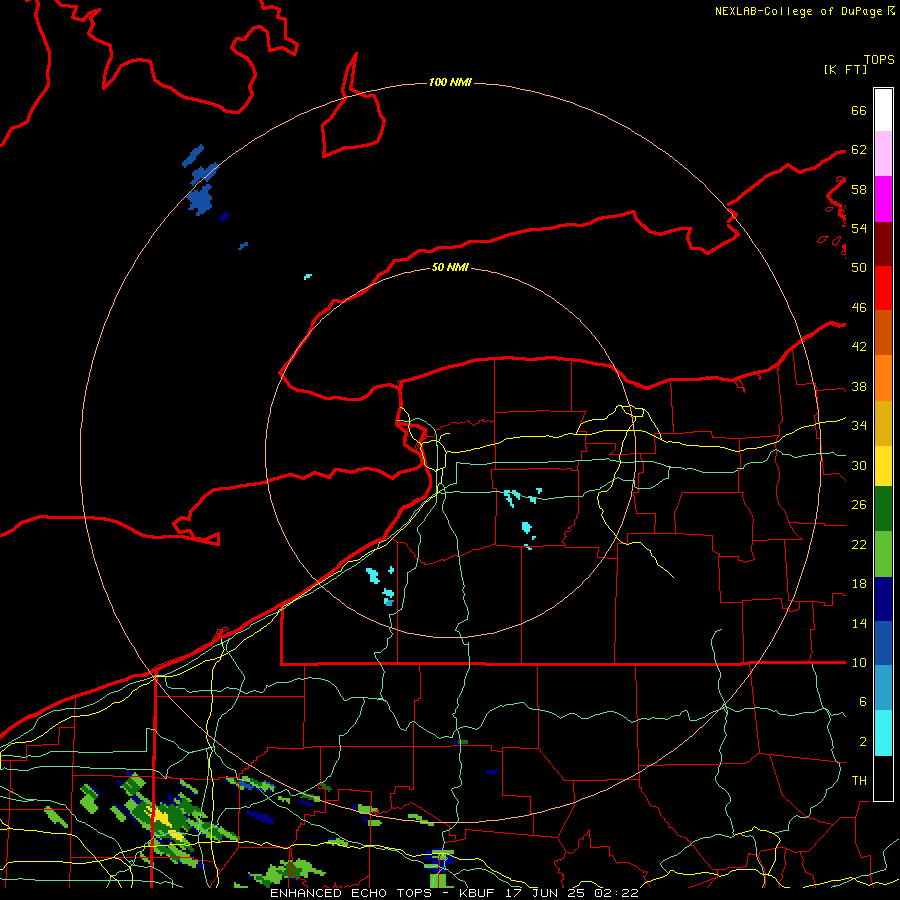900x900 pixels.
Task: Click the 18 scale value
Action: [859, 584]
